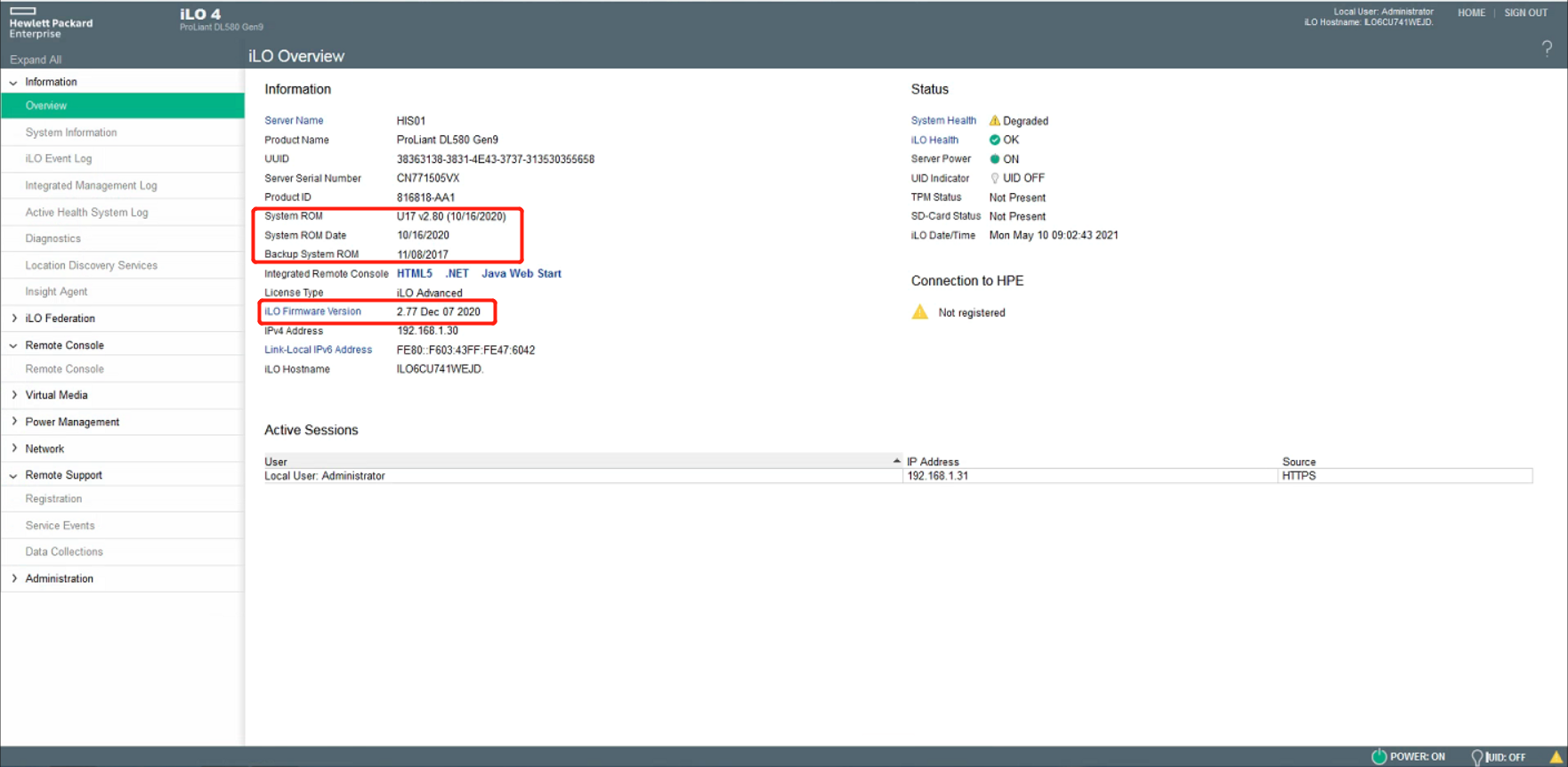Click the HOME link in header
The width and height of the screenshot is (1568, 767).
click(x=1471, y=12)
